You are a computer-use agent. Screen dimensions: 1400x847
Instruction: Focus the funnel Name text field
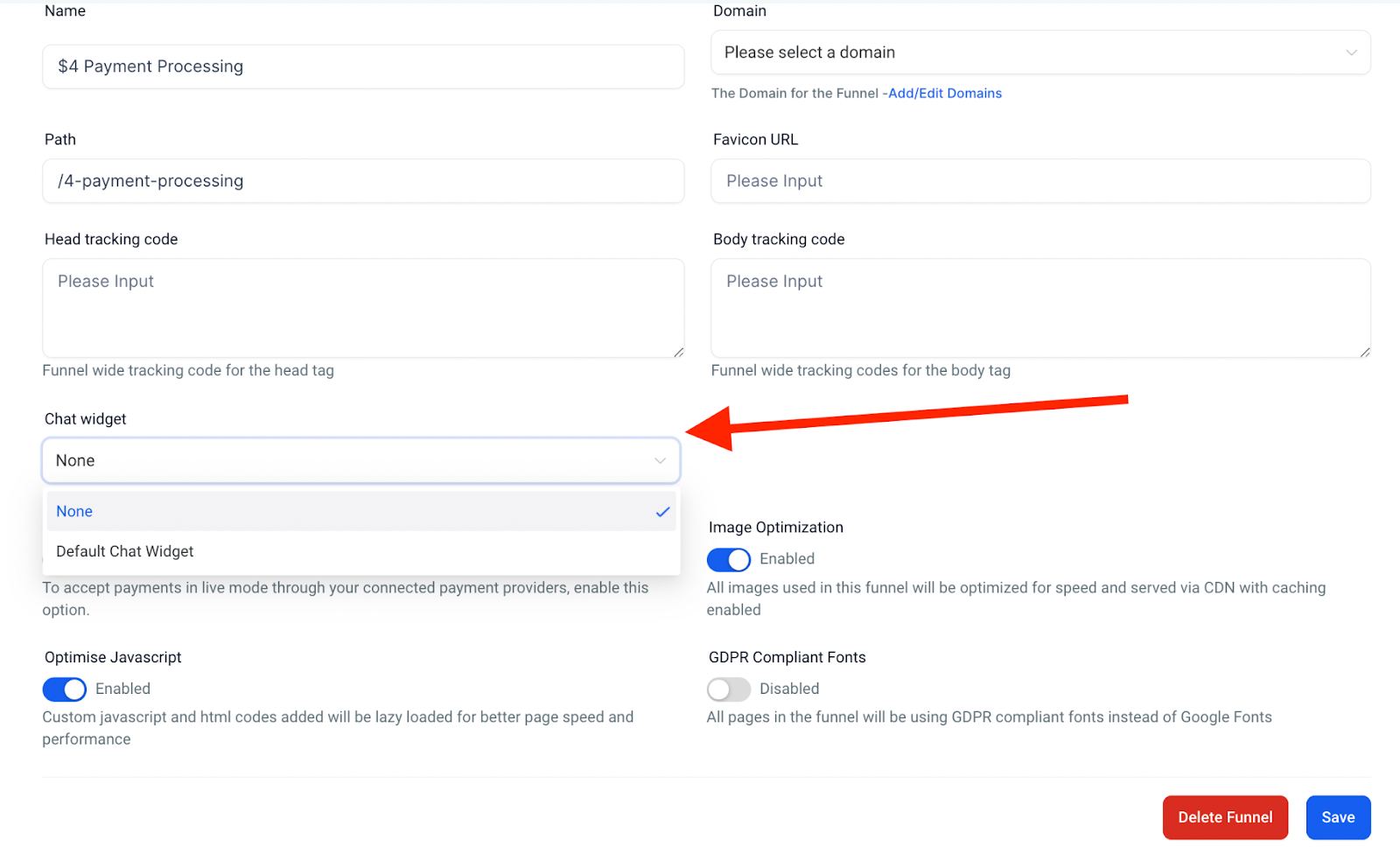click(363, 67)
